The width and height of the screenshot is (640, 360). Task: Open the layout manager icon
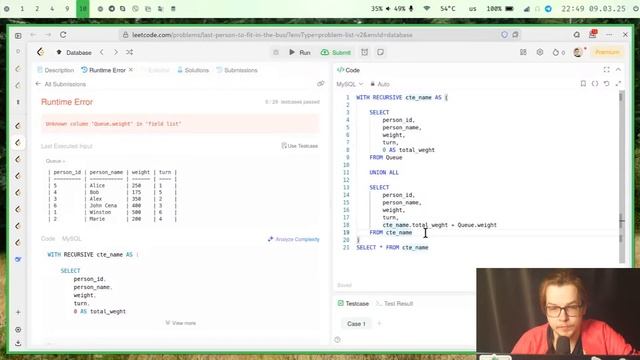[523, 52]
